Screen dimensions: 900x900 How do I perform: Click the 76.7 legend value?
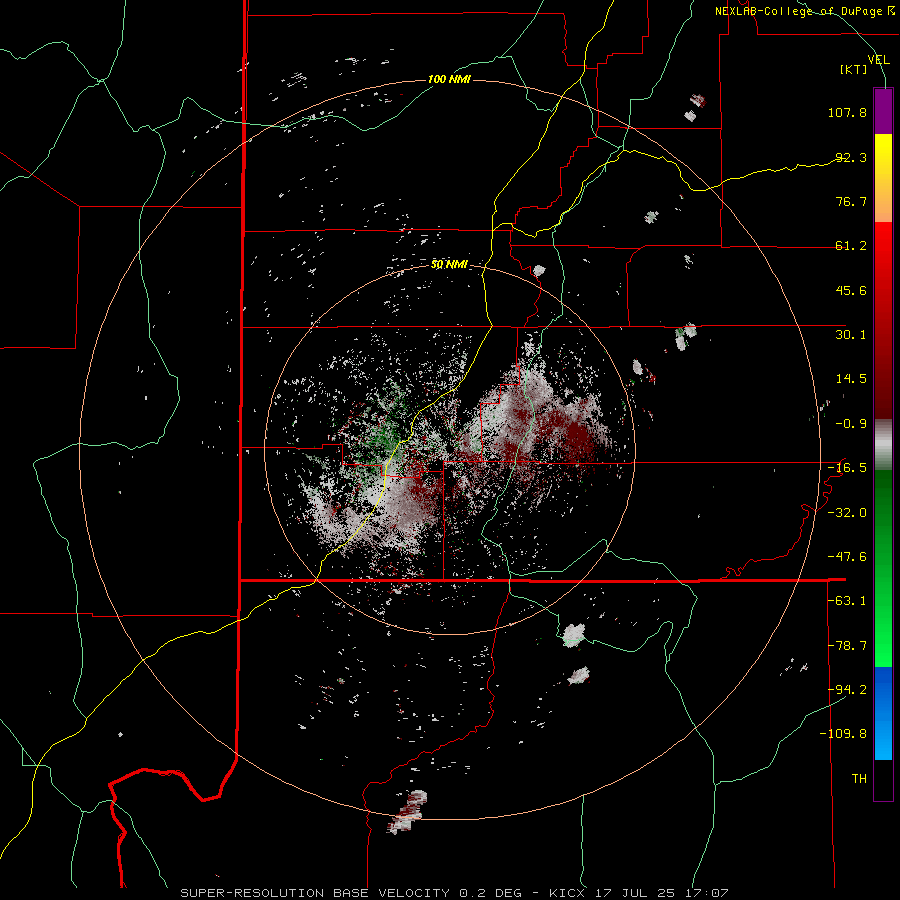(x=851, y=201)
